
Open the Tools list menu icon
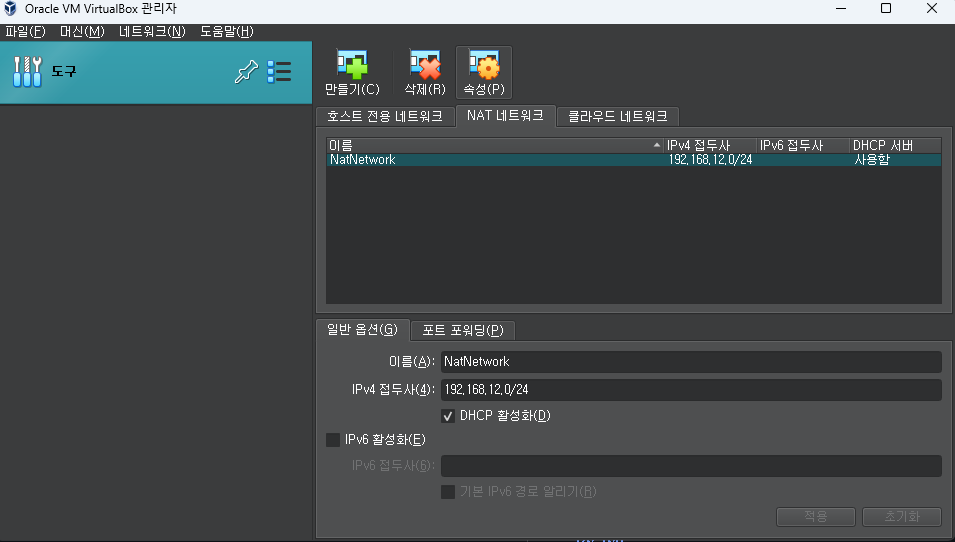[279, 72]
